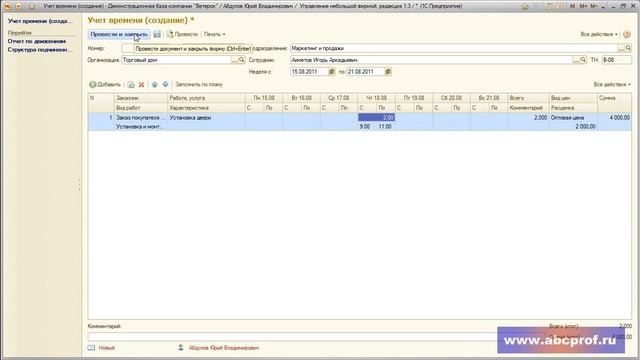Click the Установка и монт... cell
Screen dimensions: 640x360
pyautogui.click(x=141, y=127)
